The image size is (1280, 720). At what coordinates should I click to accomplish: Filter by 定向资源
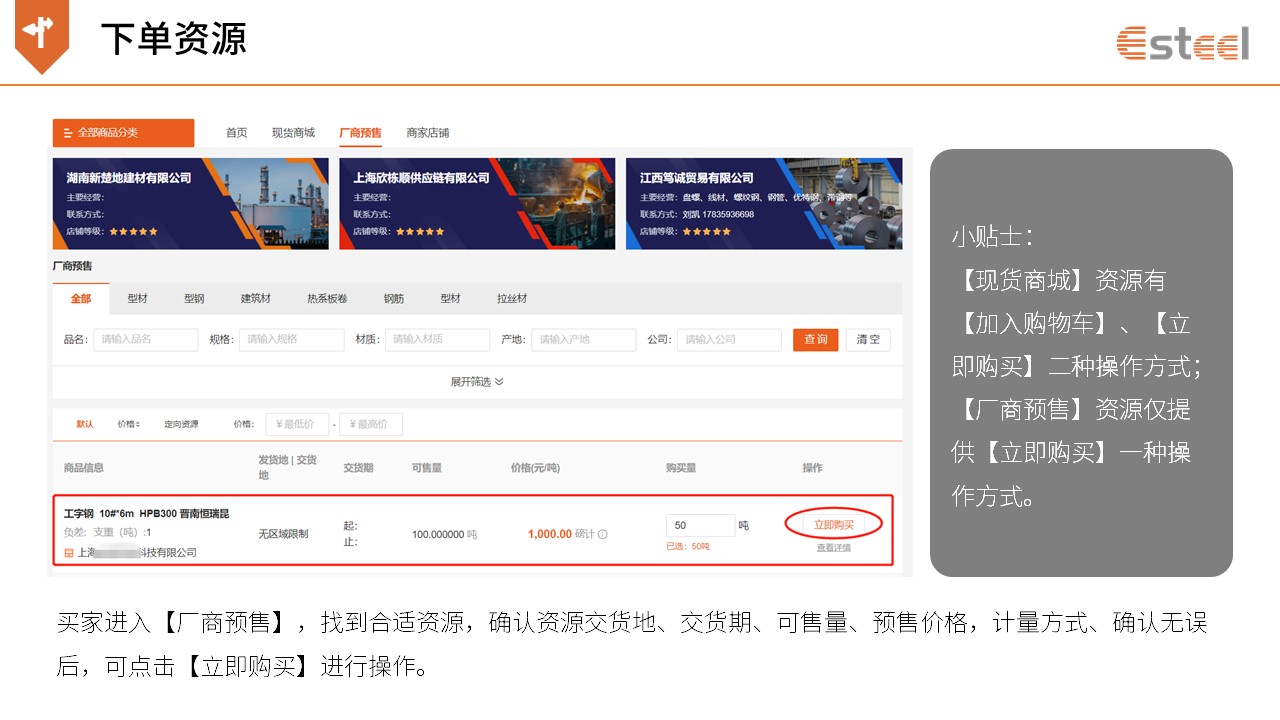pos(181,425)
